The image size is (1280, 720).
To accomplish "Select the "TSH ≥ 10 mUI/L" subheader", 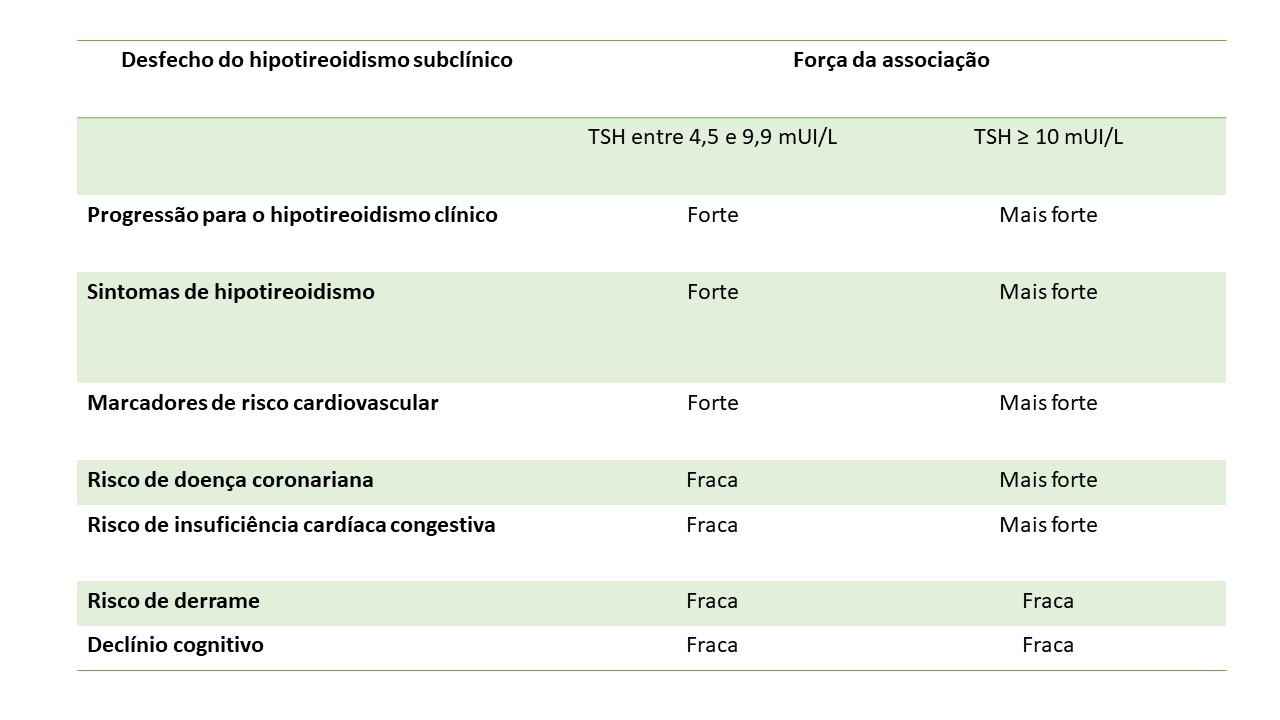I will tap(1048, 137).
